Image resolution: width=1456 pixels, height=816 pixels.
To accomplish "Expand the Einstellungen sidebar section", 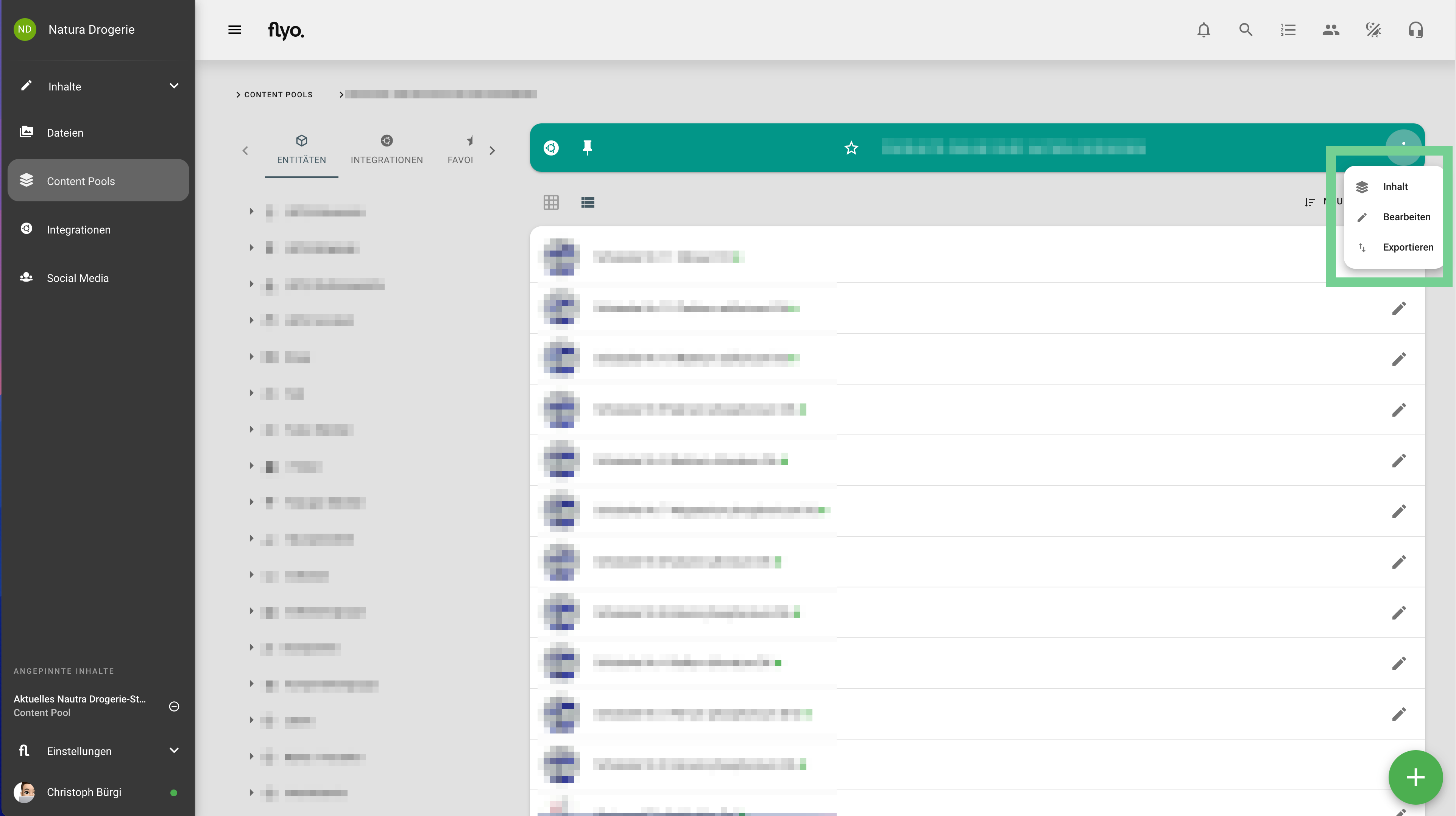I will pos(174,751).
